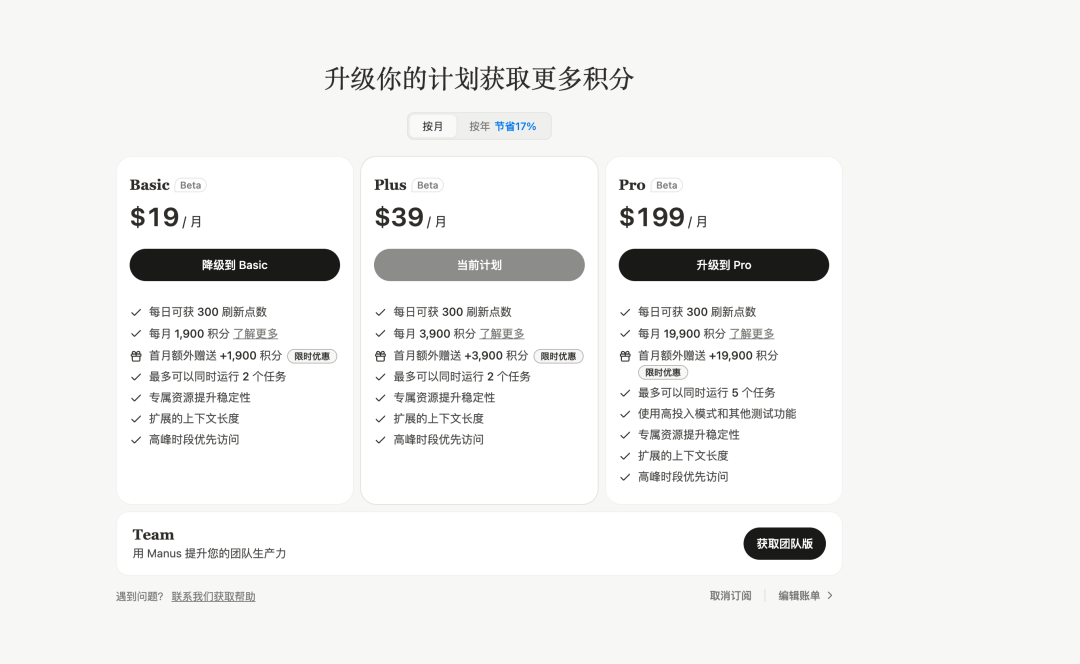This screenshot has height=664, width=1080.
Task: Click the $199 /月 price text
Action: click(x=663, y=218)
